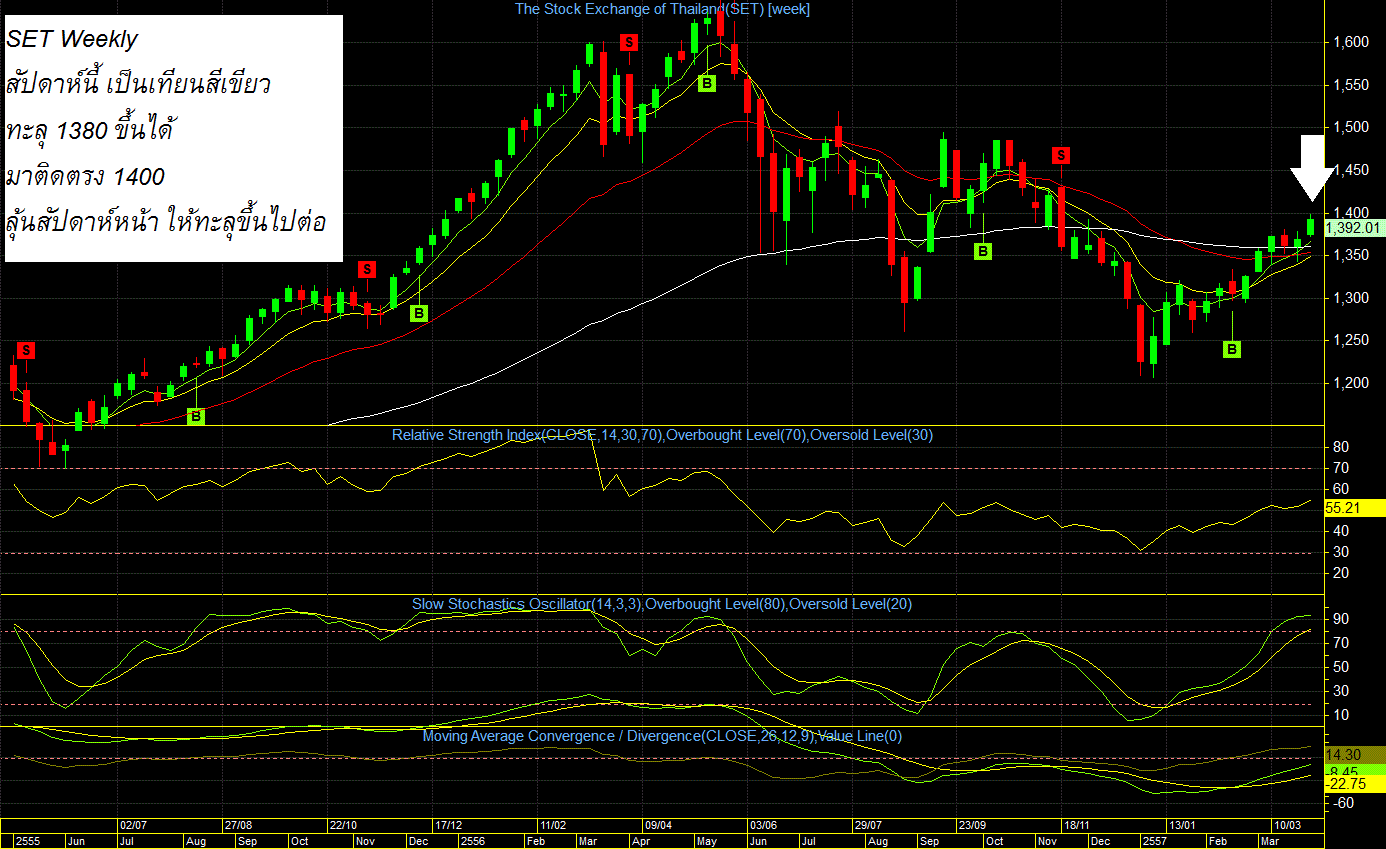Click the 03/06 date label
1386x849 pixels.
coord(763,826)
